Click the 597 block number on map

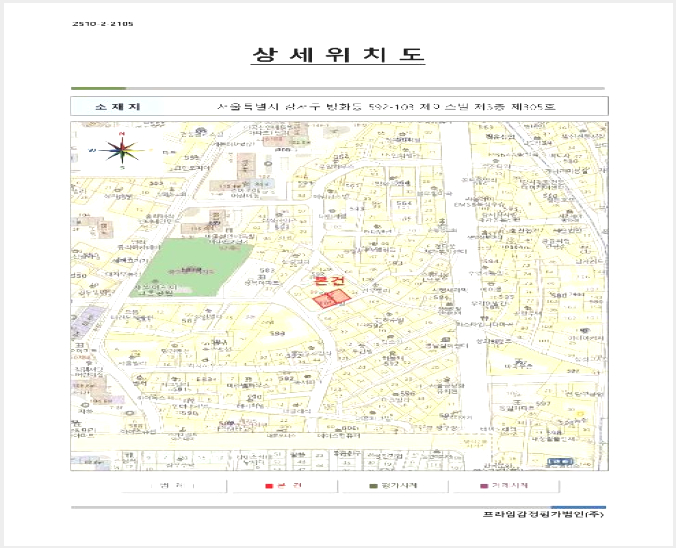[544, 404]
